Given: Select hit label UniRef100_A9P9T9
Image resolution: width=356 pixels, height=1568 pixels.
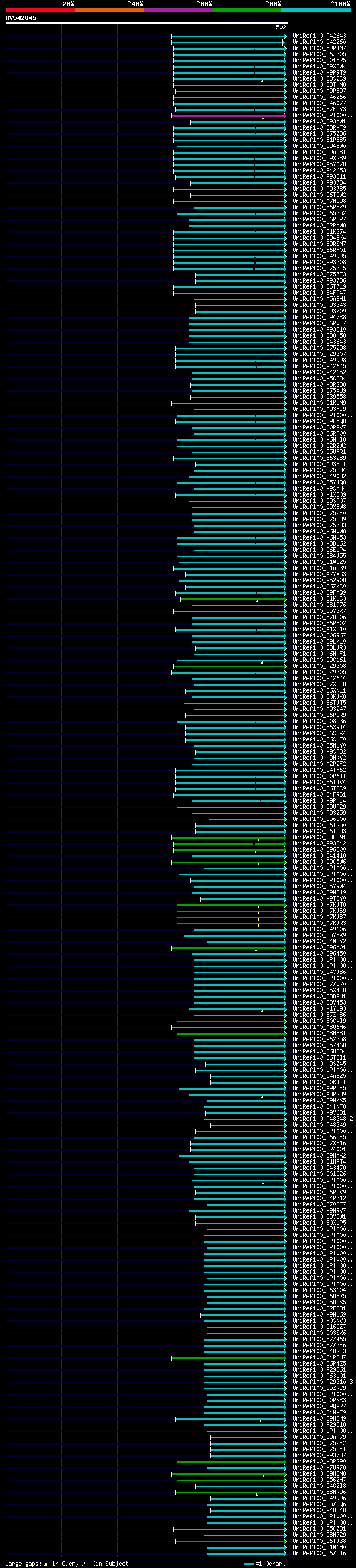Looking at the screenshot, I should click(319, 72).
